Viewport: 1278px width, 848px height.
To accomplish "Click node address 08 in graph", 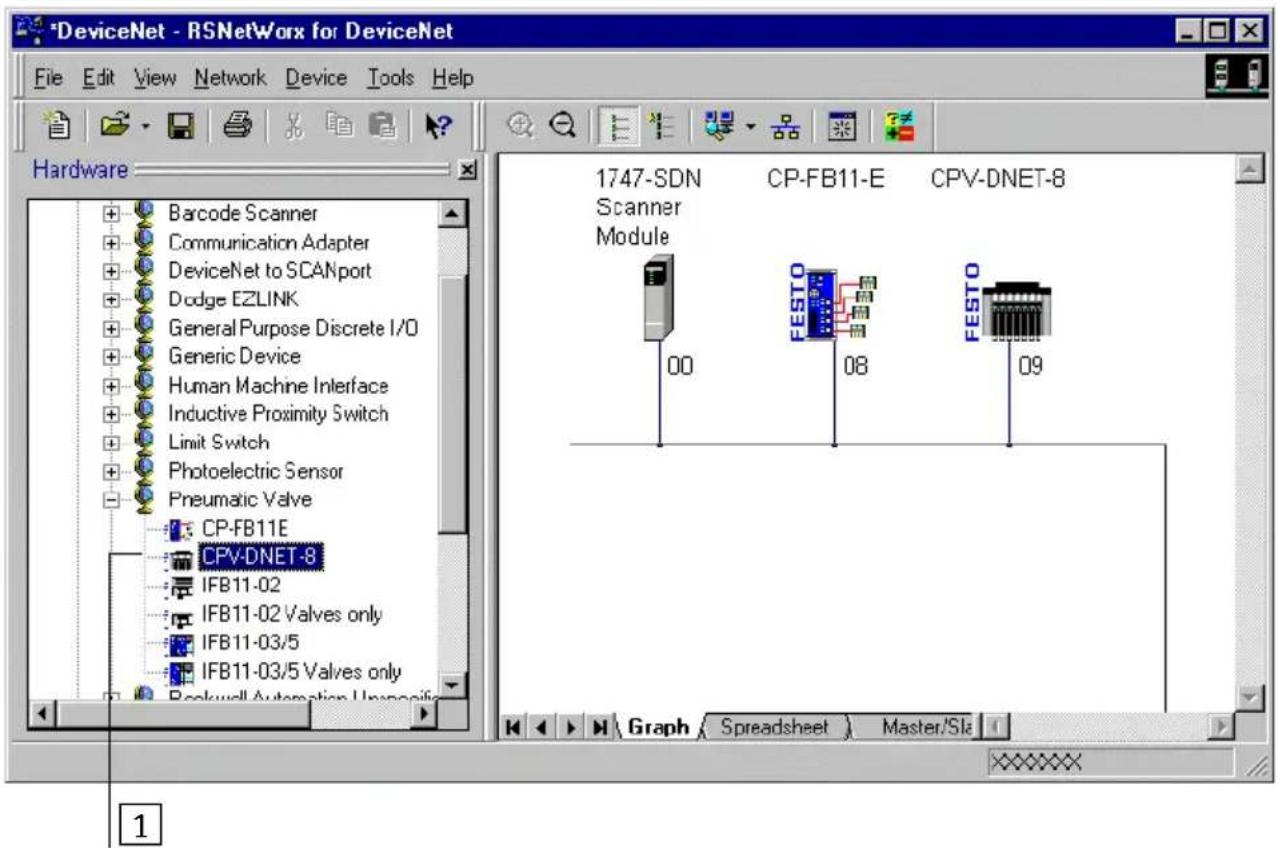I will [x=856, y=367].
